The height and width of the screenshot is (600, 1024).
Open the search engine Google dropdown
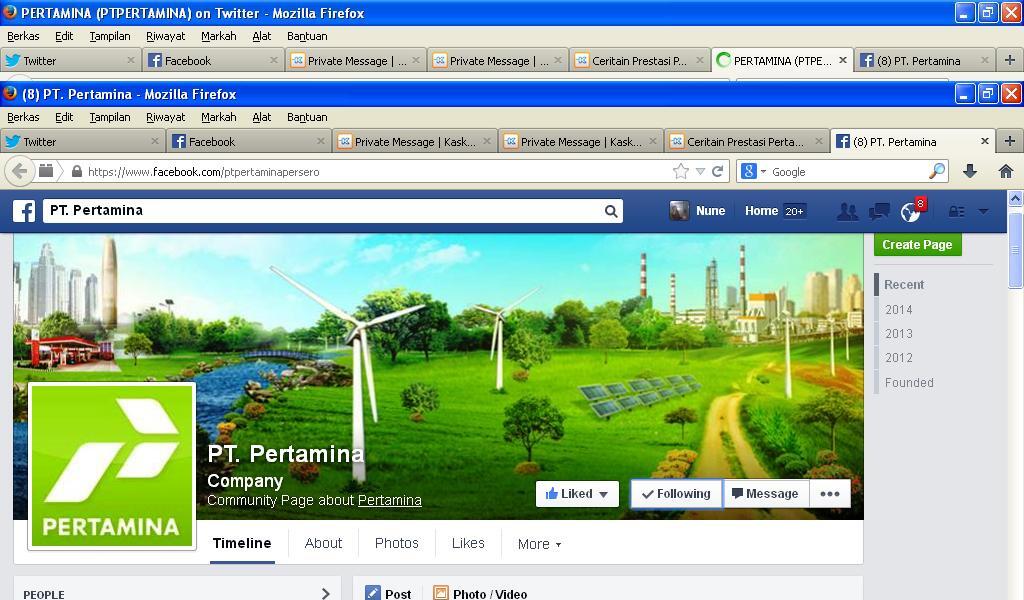point(753,171)
